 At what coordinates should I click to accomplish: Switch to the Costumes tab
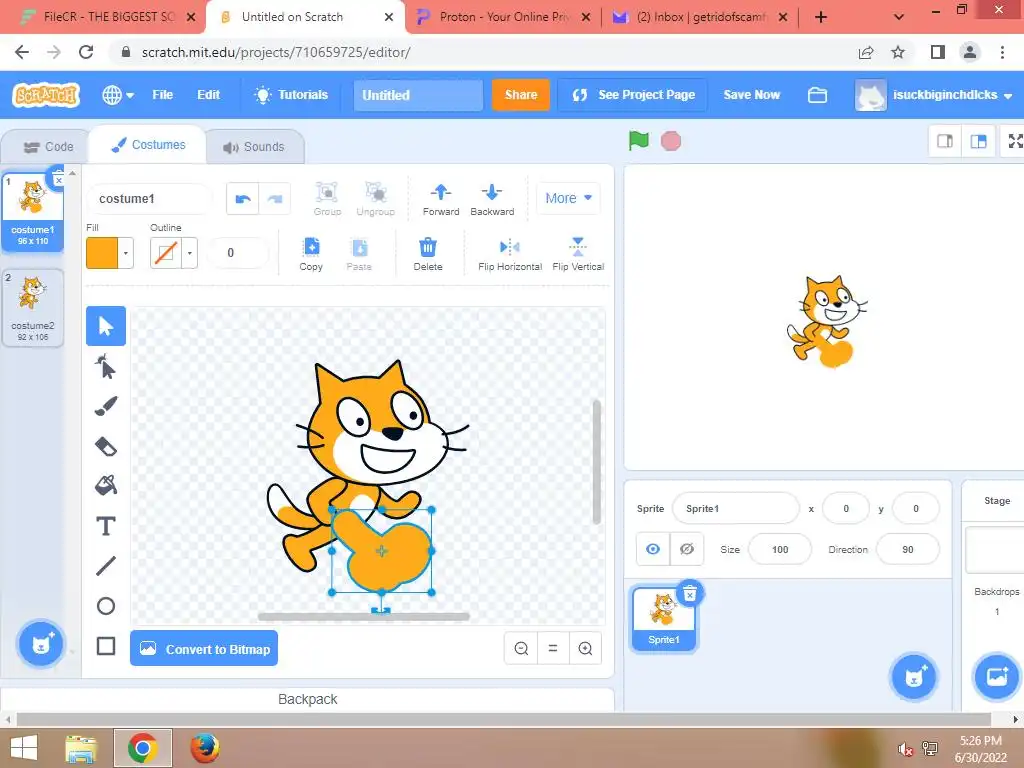[148, 145]
